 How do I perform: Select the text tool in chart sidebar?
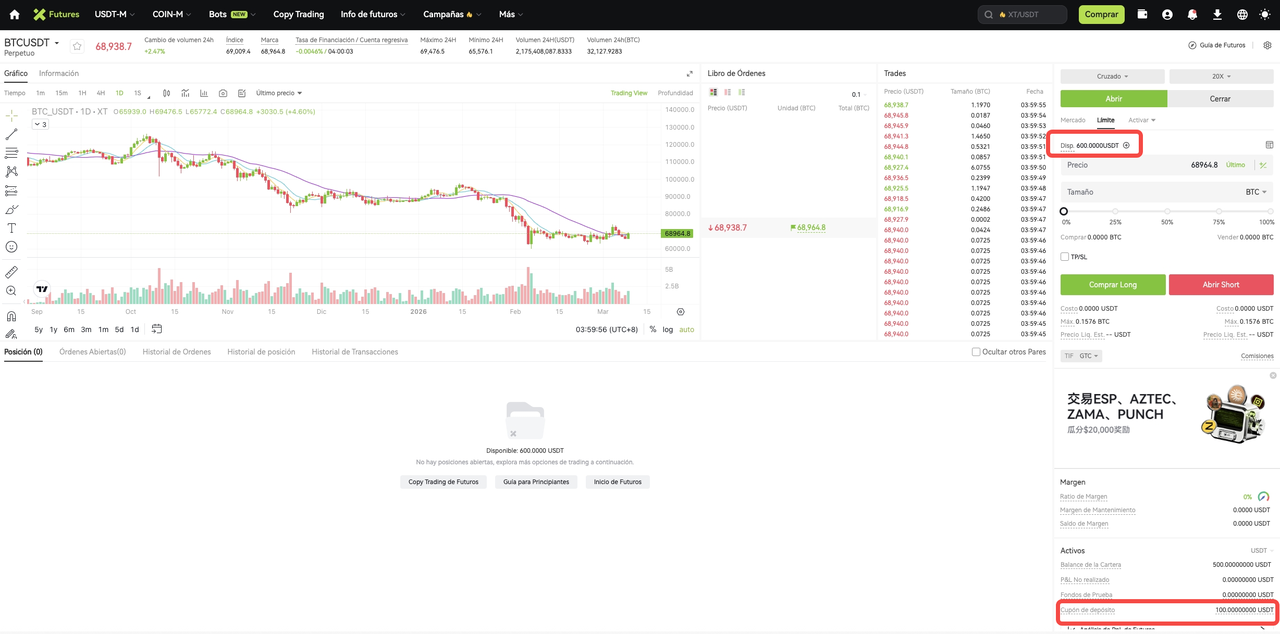click(11, 228)
